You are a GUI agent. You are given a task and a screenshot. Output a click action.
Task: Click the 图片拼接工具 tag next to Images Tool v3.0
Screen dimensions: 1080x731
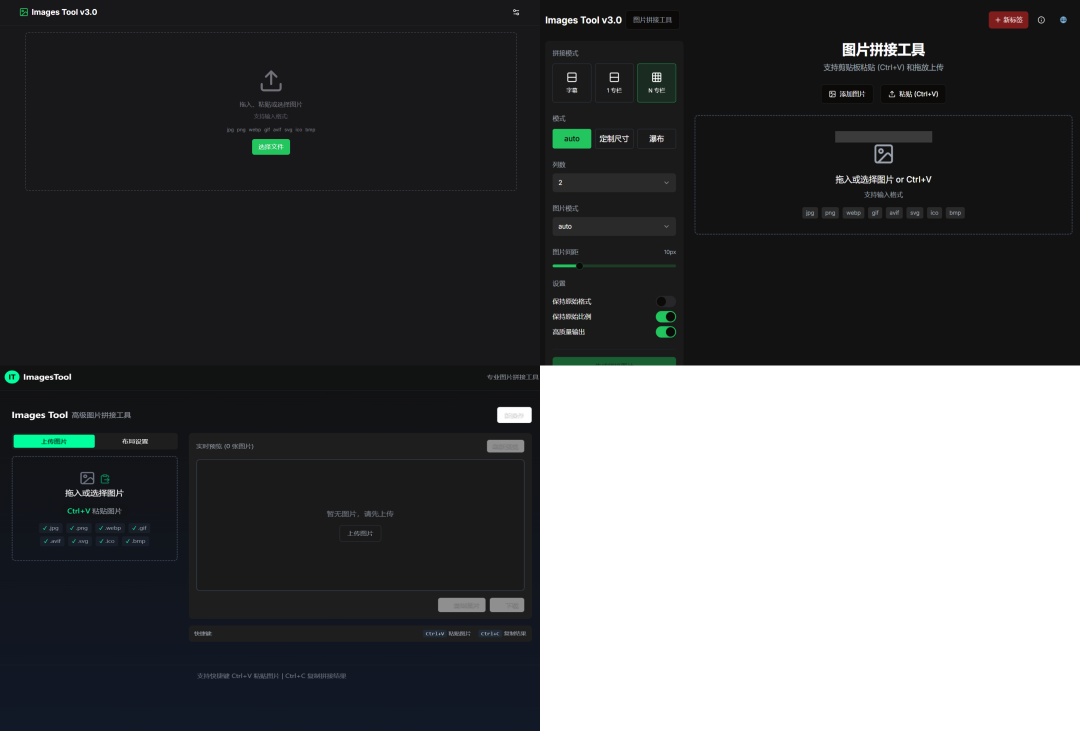coord(652,20)
